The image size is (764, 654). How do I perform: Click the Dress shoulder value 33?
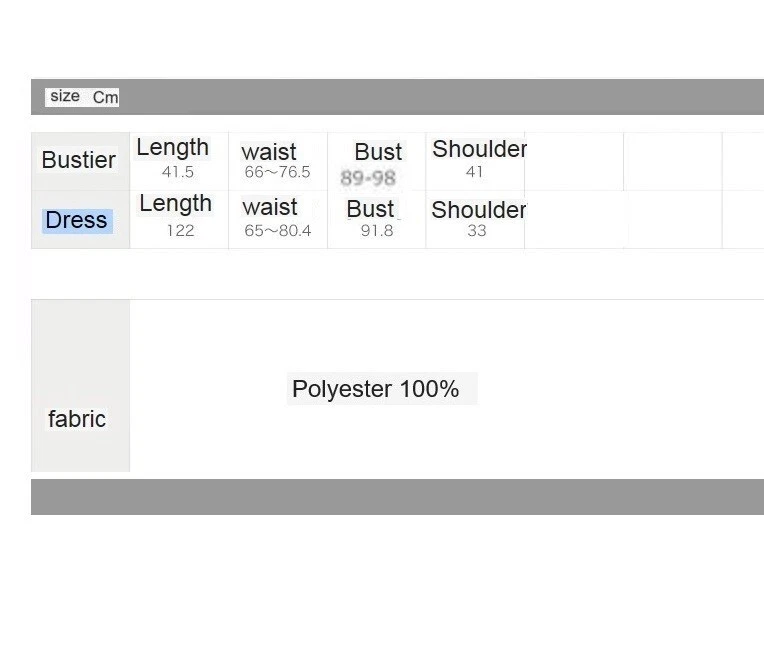click(477, 231)
